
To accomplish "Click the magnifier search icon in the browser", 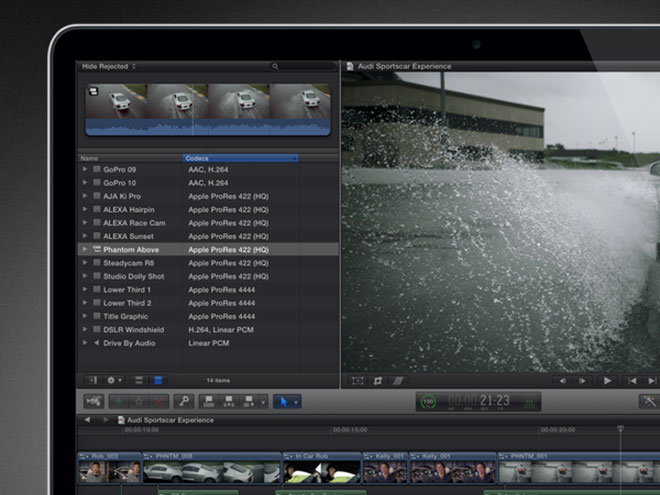I will tap(275, 66).
